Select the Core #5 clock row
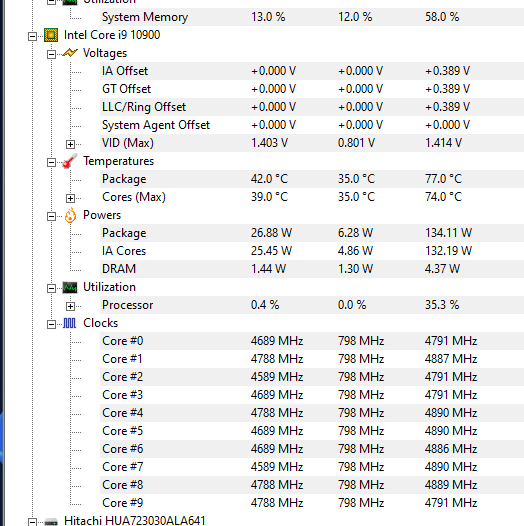The width and height of the screenshot is (524, 526). [x=312, y=431]
